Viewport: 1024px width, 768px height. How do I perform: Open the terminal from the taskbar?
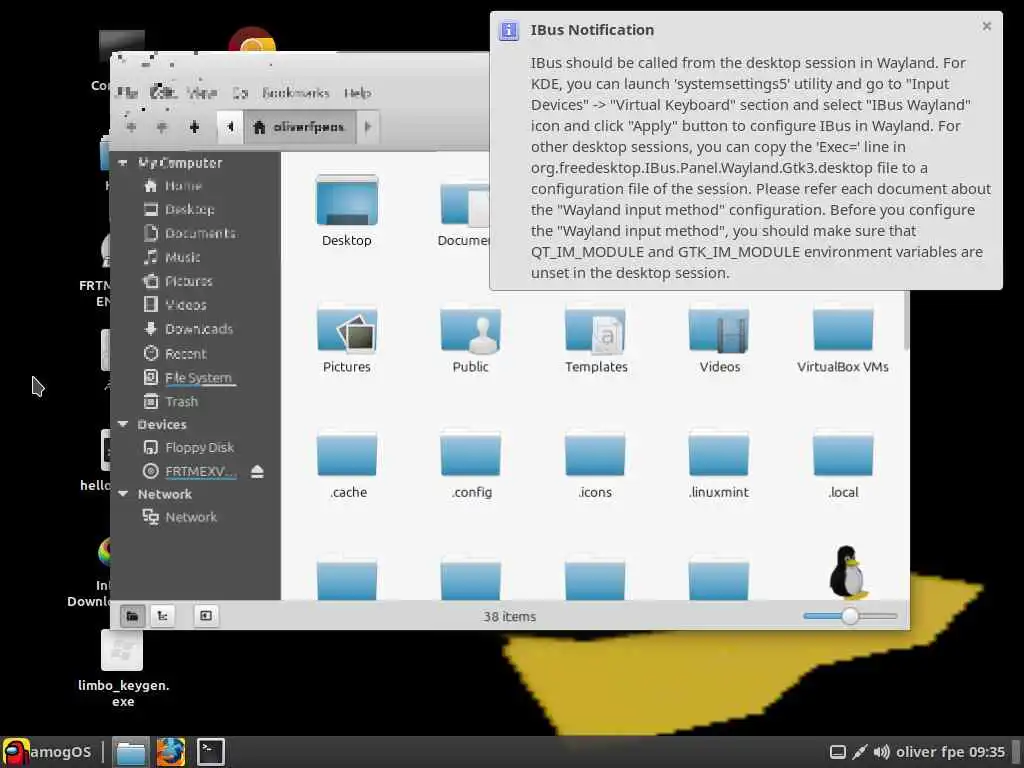tap(211, 752)
